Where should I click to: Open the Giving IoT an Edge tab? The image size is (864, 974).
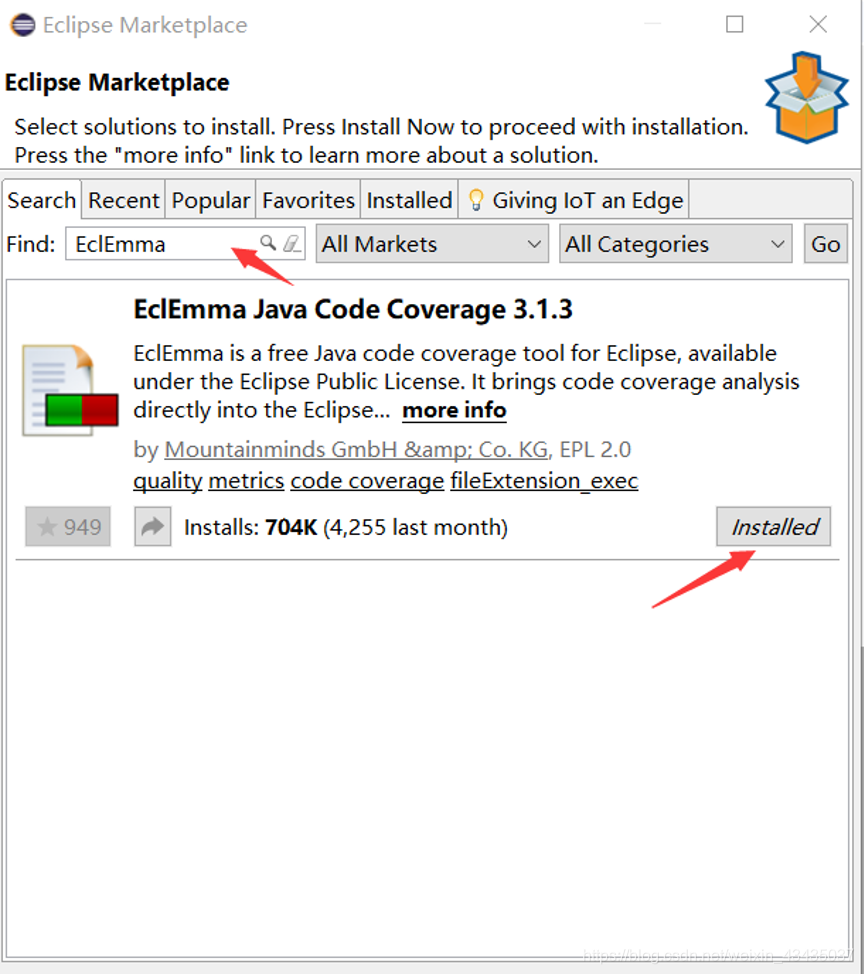pyautogui.click(x=574, y=200)
